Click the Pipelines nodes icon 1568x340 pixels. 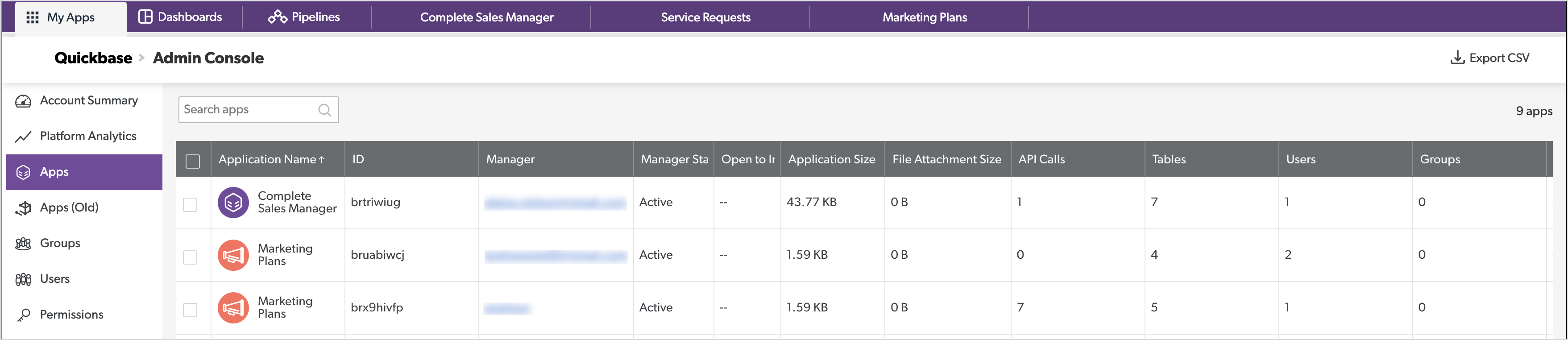click(x=278, y=17)
